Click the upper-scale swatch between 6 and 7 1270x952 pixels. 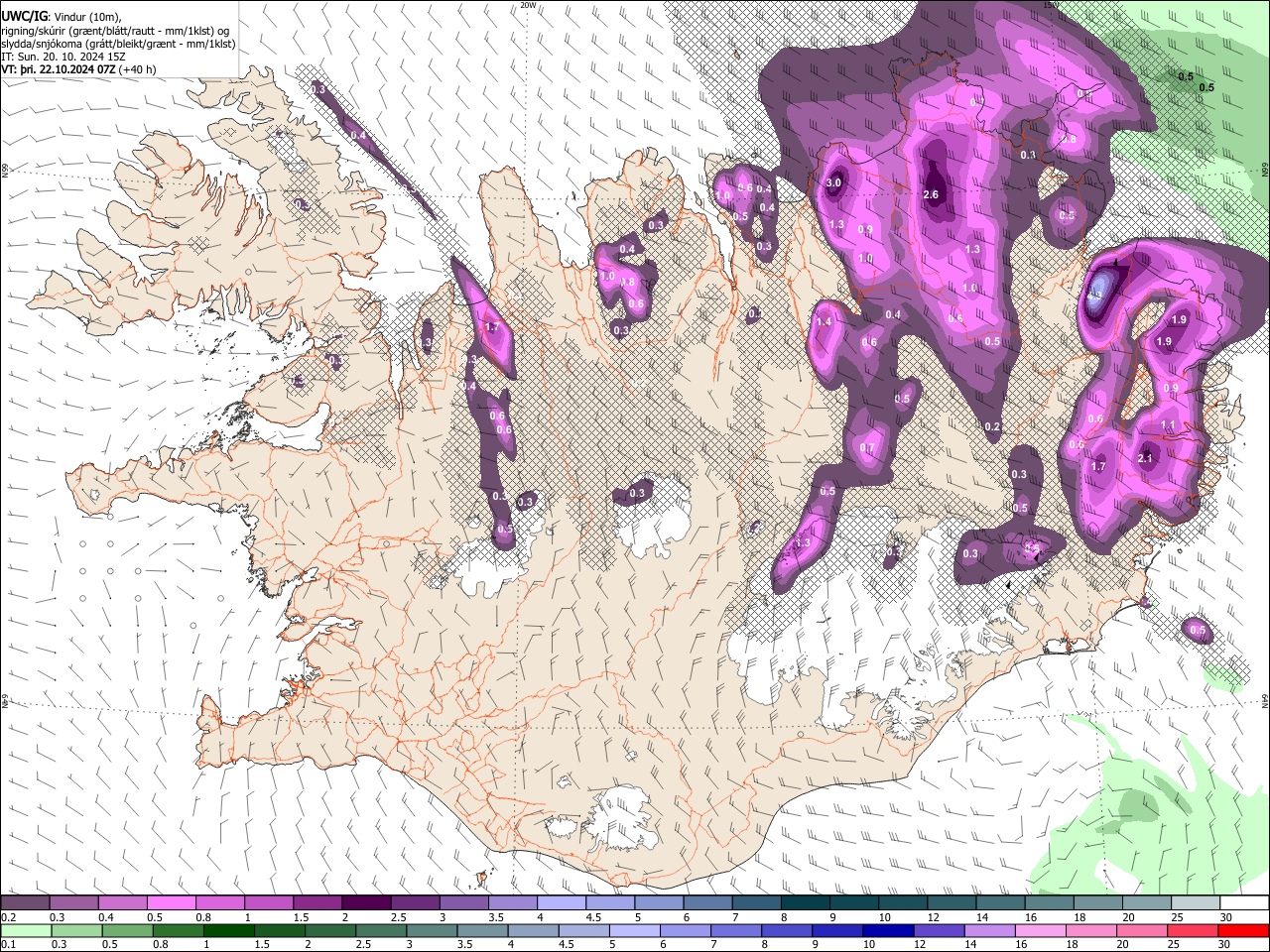[707, 903]
